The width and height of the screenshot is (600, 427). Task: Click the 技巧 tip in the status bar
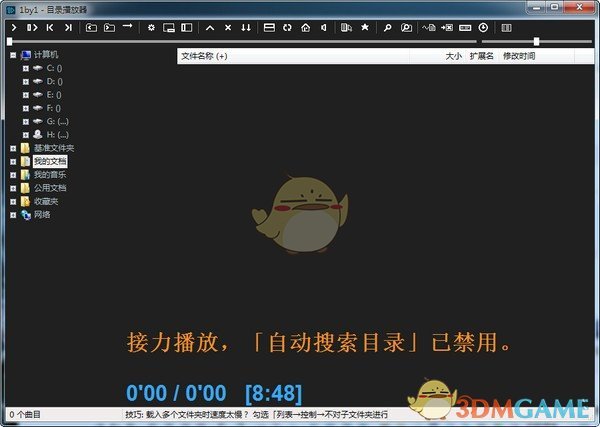click(x=257, y=414)
